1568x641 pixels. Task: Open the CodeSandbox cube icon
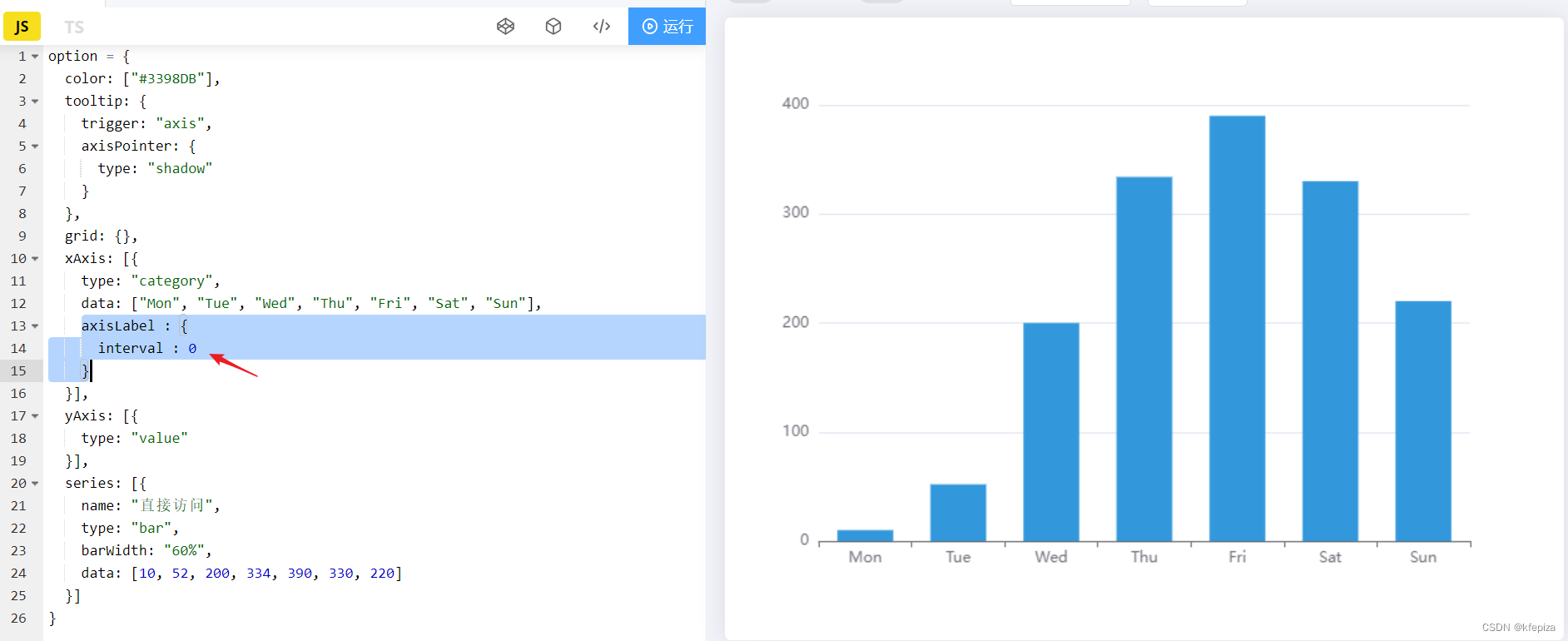[553, 27]
